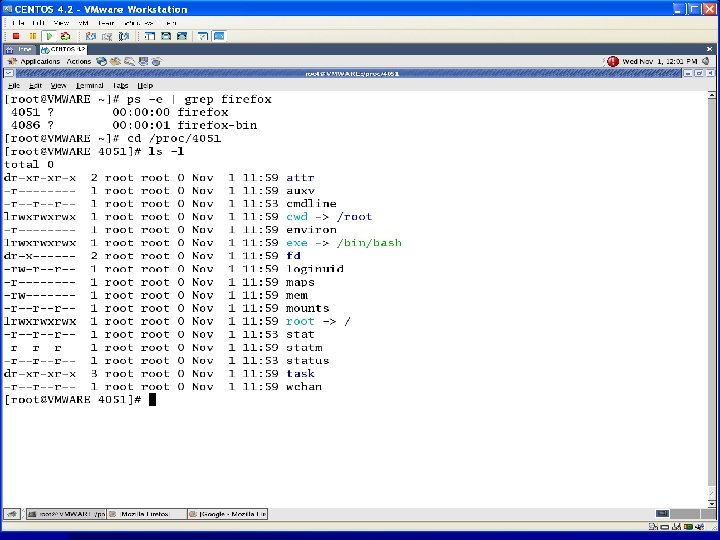Select the console view toolbar icon

click(219, 36)
